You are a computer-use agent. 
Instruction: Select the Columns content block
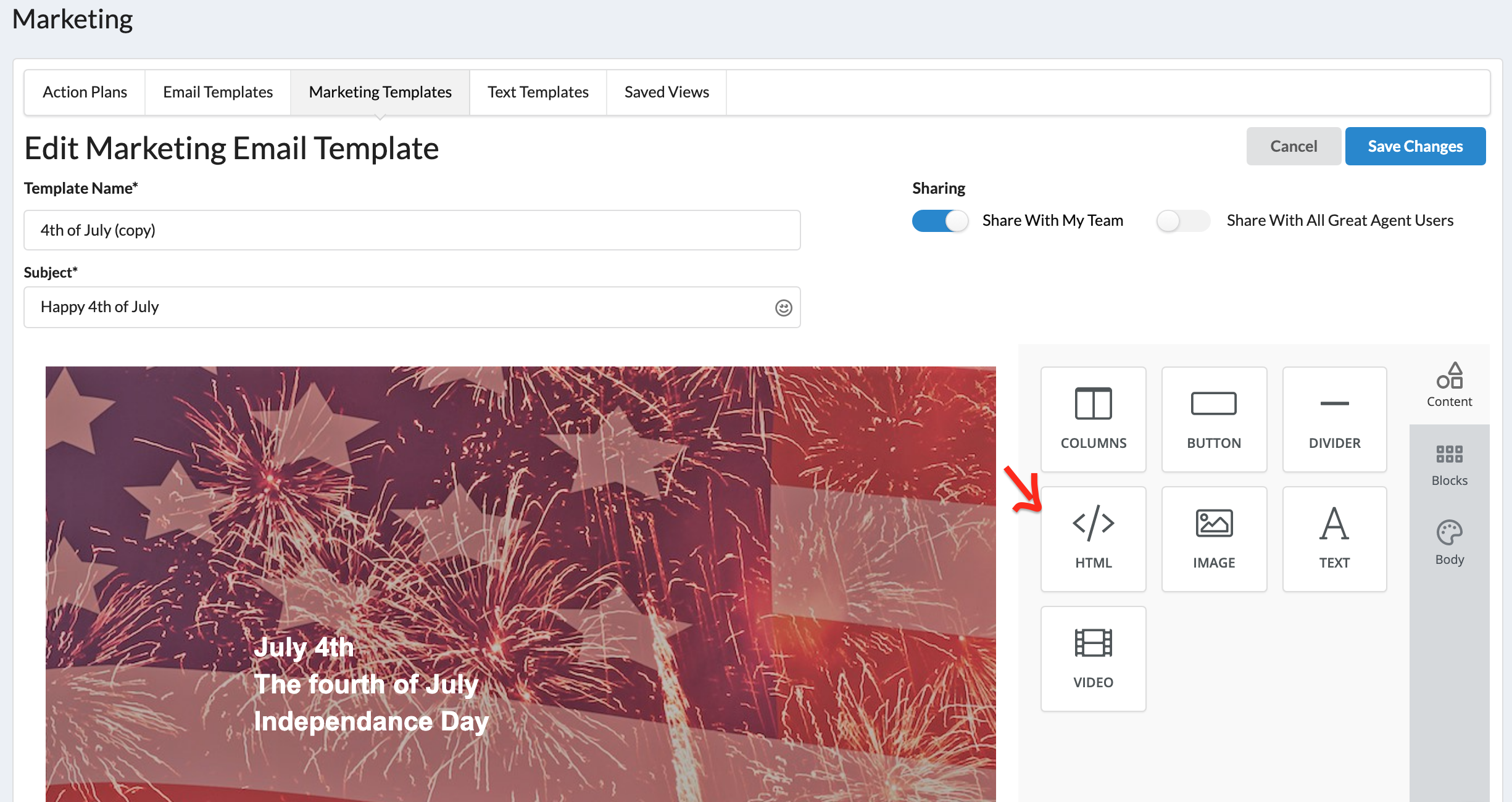(x=1093, y=420)
